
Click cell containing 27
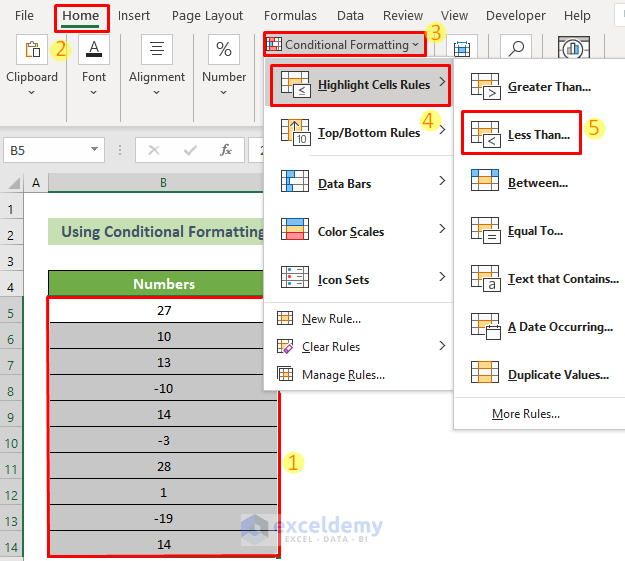click(163, 310)
